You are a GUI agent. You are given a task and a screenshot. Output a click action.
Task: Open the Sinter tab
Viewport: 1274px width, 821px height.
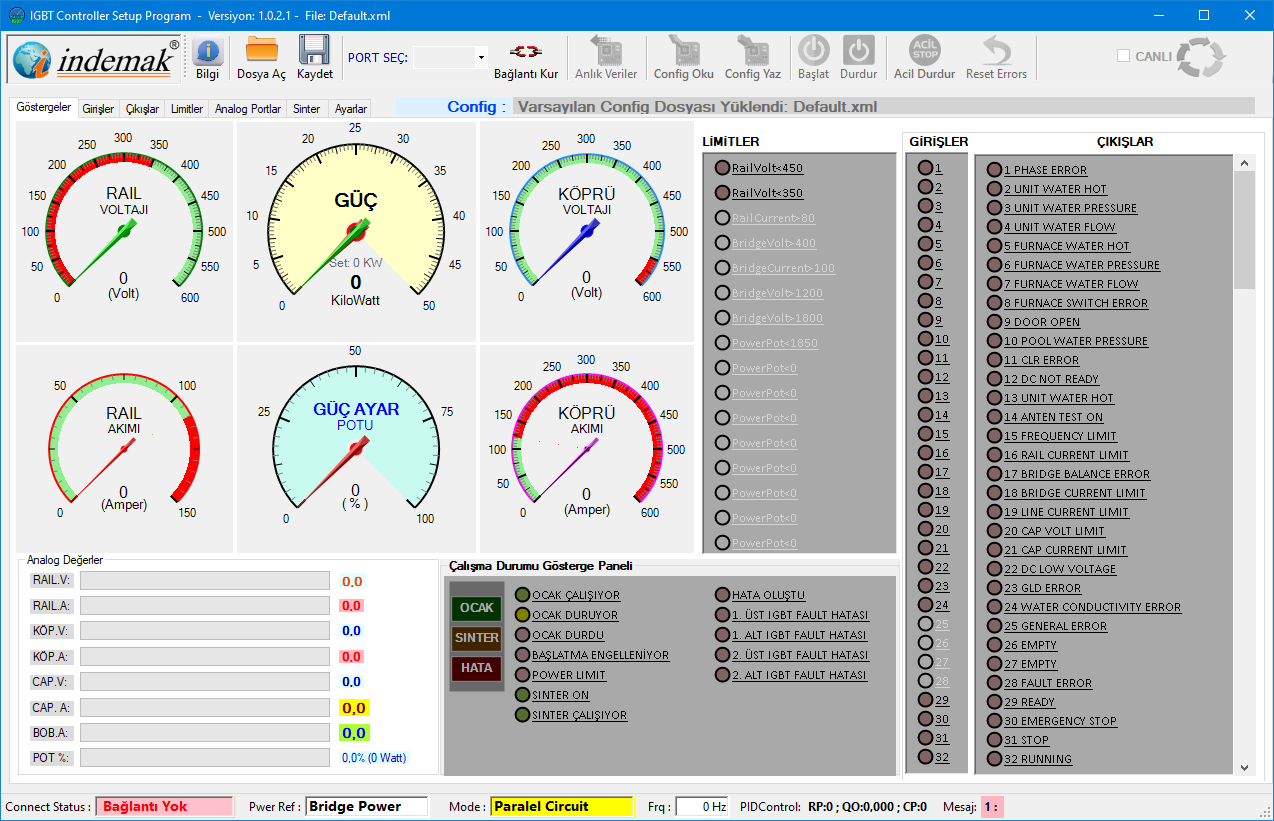307,109
